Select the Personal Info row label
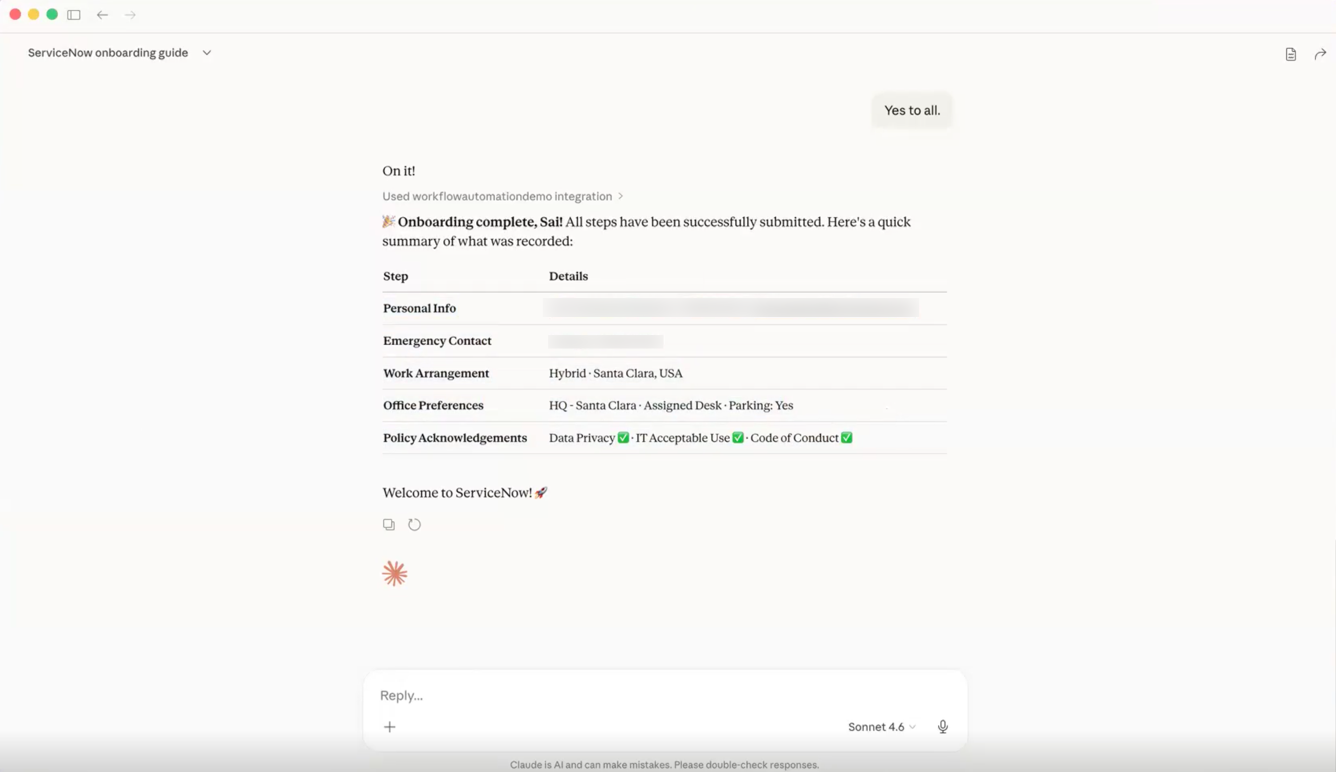Viewport: 1336px width, 772px height. pos(419,308)
